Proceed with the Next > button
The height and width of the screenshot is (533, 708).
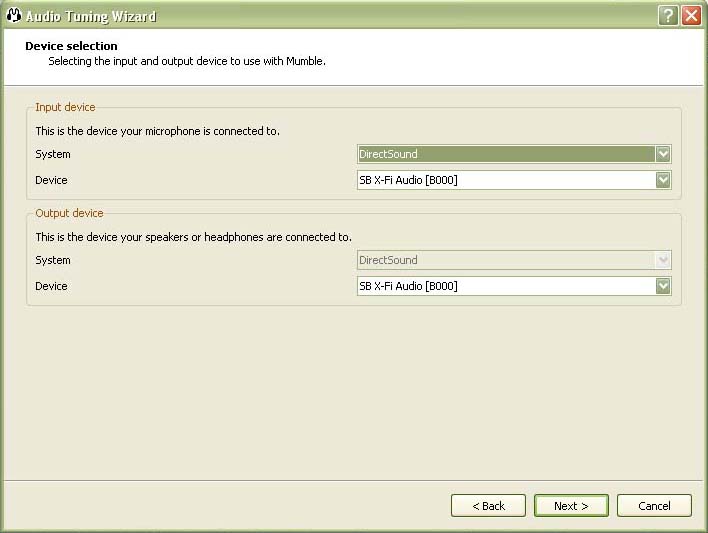pyautogui.click(x=571, y=505)
